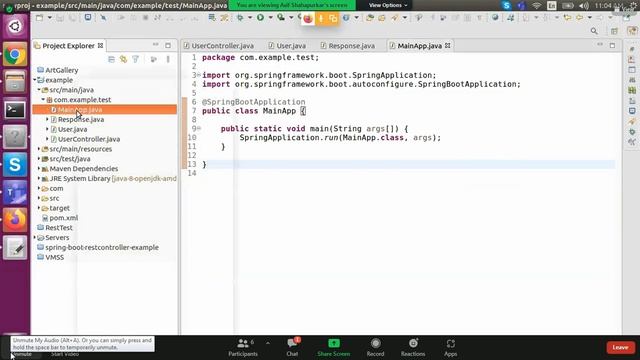Collapse the src/main/java folder
Viewport: 640px width, 360px height.
pos(39,90)
